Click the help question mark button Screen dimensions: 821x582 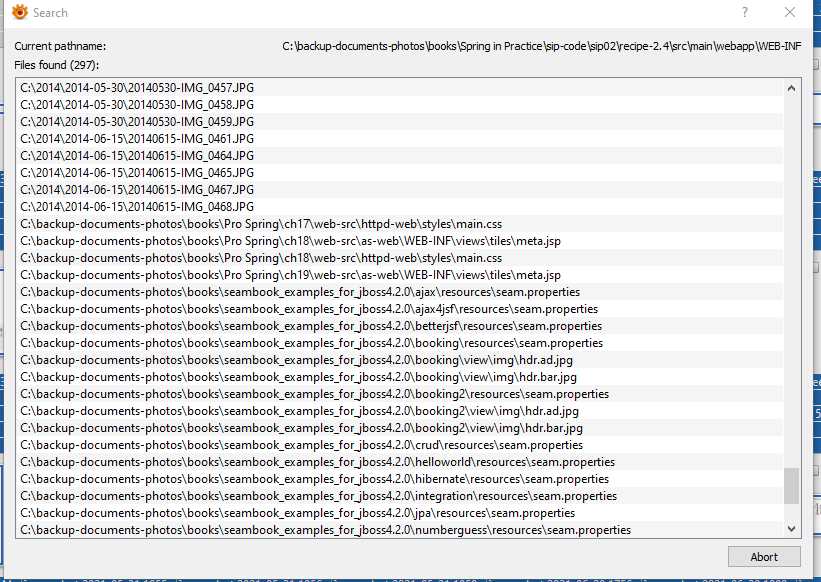745,13
